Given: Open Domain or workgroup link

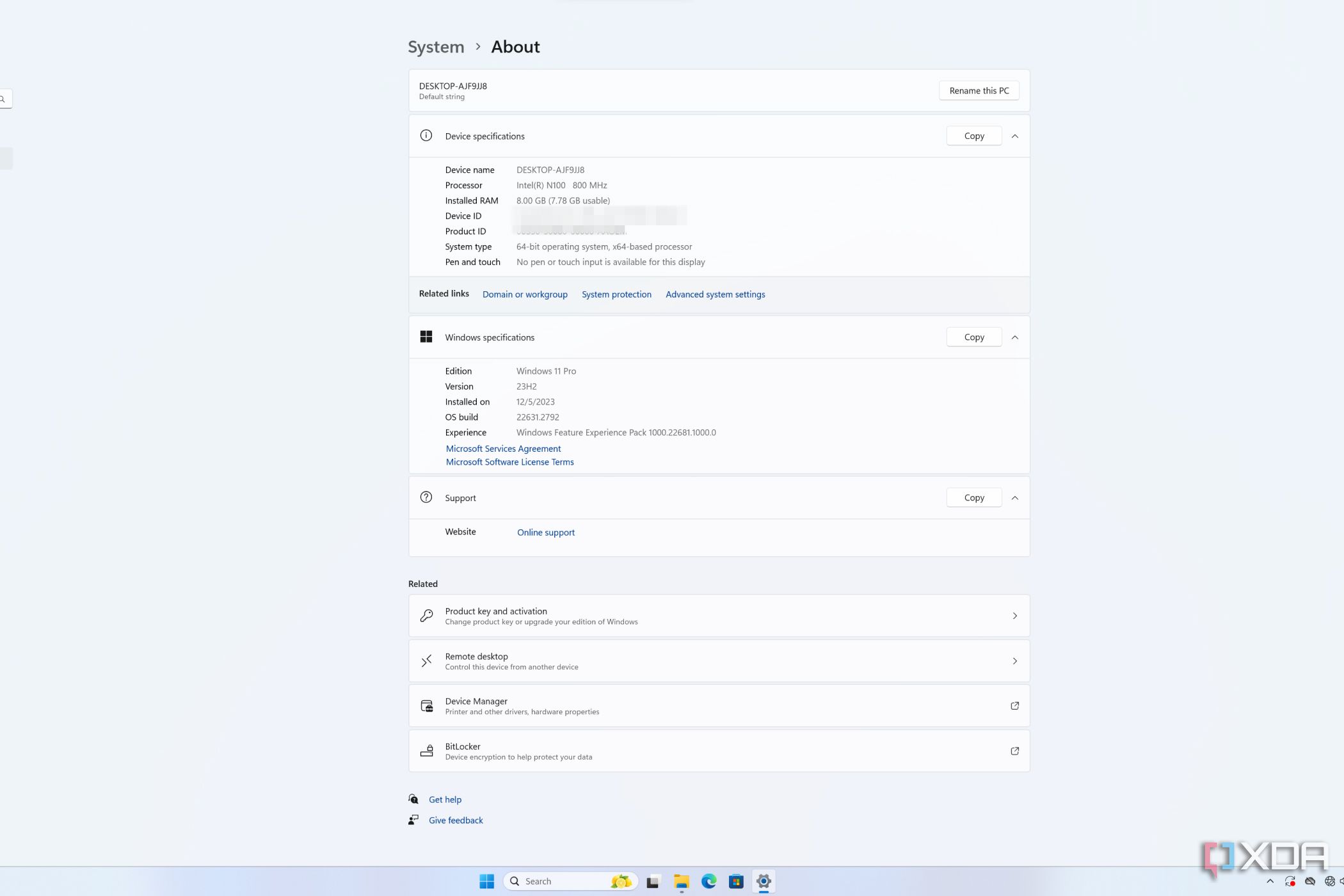Looking at the screenshot, I should (525, 294).
